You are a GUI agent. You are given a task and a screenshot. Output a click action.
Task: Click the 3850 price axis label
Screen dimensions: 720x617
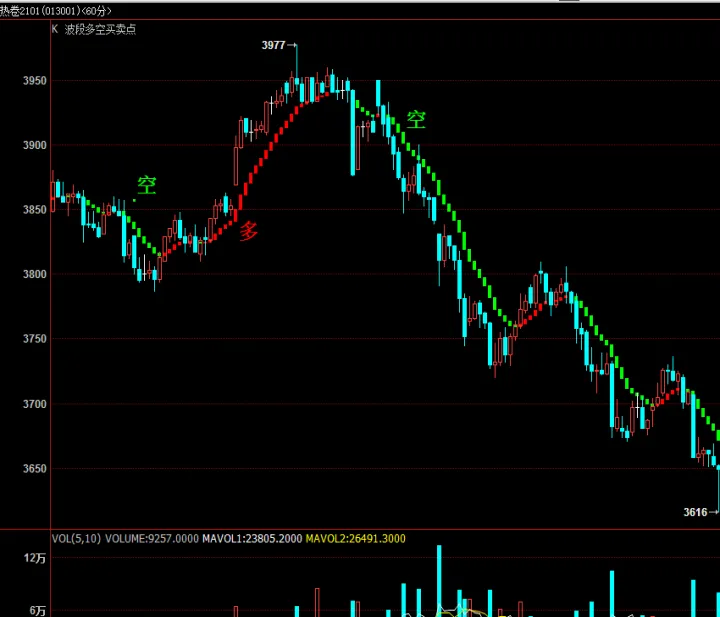pyautogui.click(x=34, y=210)
